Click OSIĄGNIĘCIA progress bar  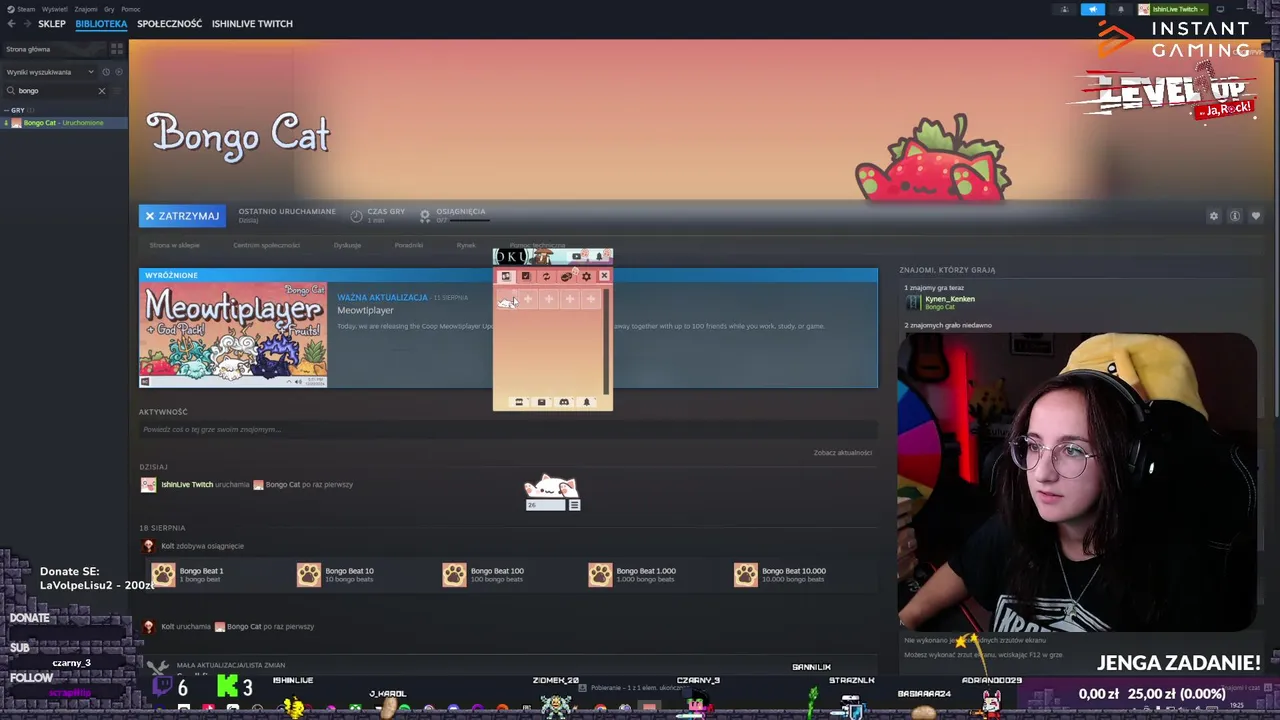[x=468, y=221]
